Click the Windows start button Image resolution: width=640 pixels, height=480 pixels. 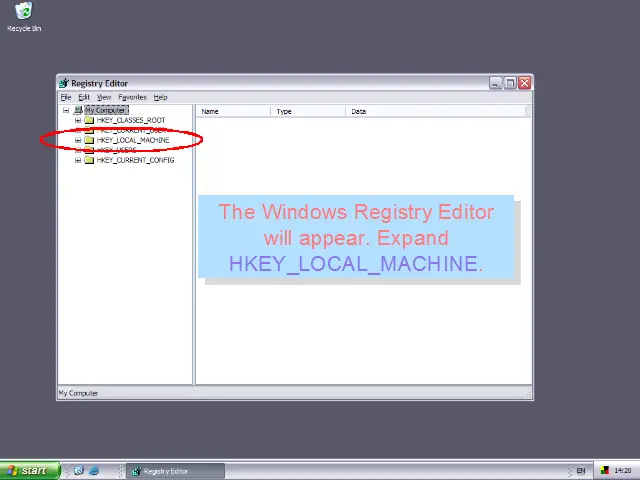[x=29, y=471]
